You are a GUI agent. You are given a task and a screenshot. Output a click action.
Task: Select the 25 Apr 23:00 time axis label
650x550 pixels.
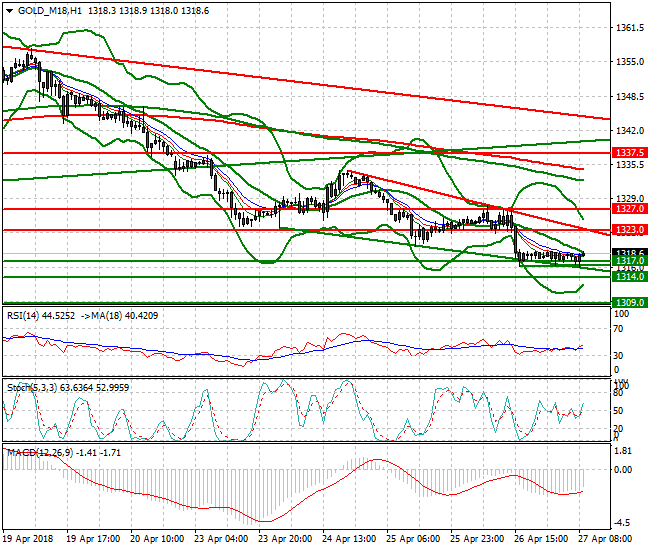click(x=477, y=539)
